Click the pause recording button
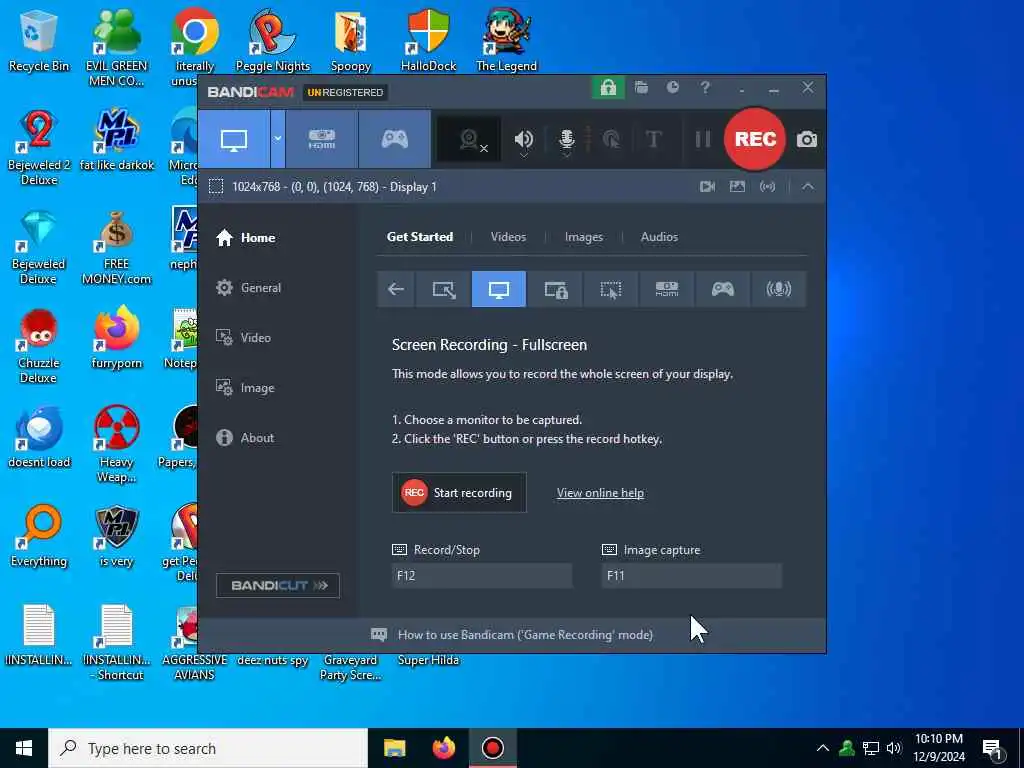This screenshot has width=1024, height=768. pyautogui.click(x=703, y=139)
